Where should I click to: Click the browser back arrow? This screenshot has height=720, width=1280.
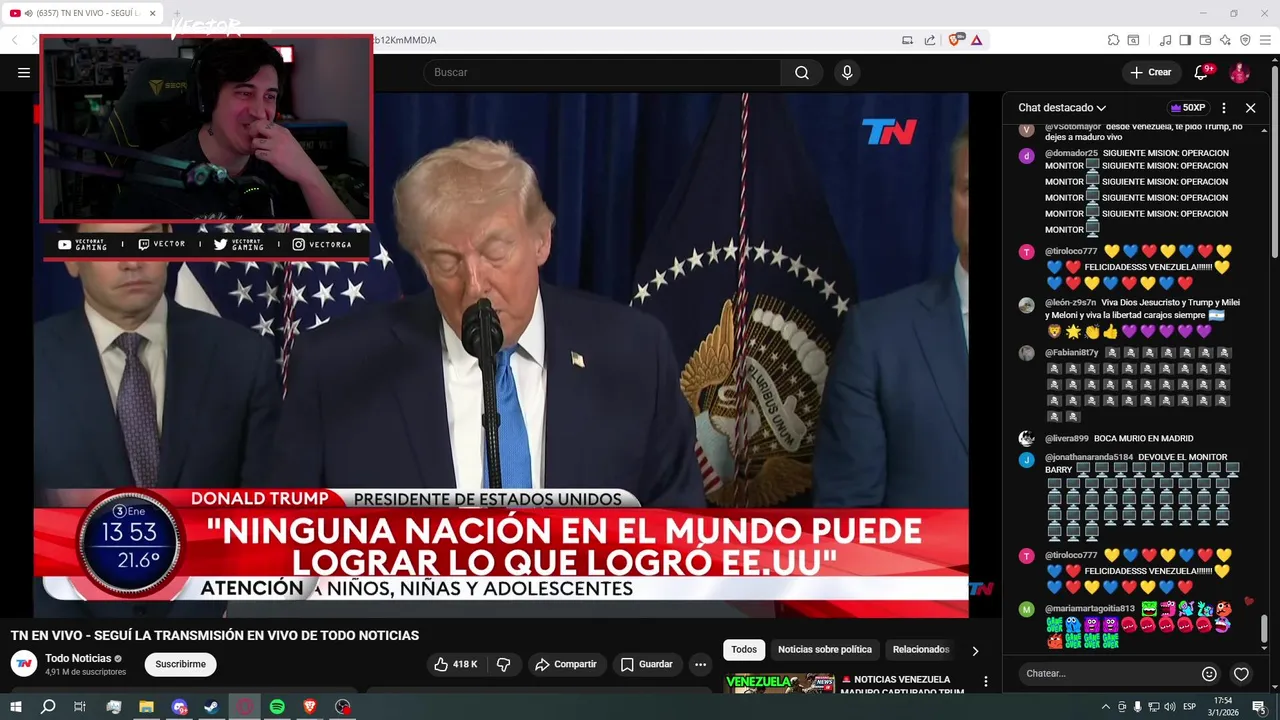(14, 40)
